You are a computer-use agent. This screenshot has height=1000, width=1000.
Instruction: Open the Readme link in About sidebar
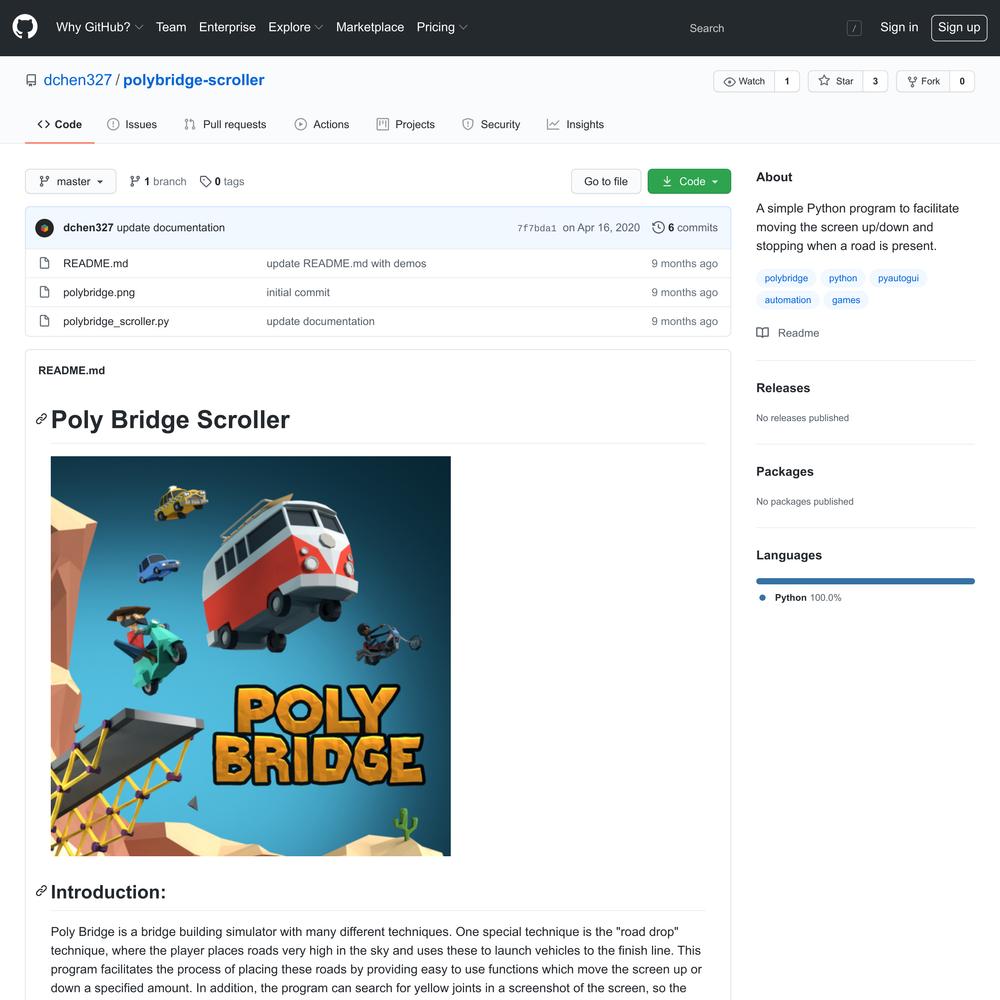[788, 333]
